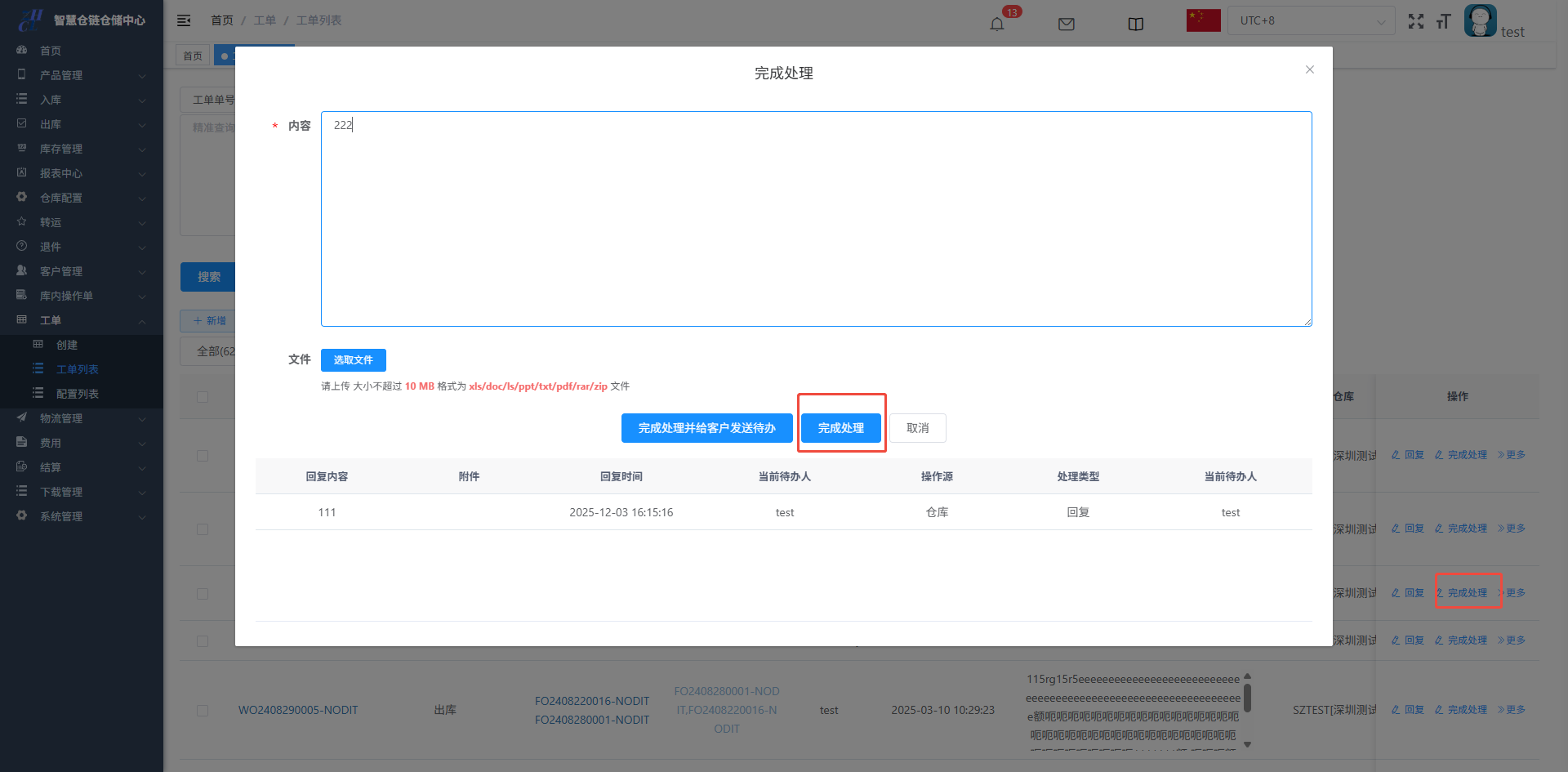Click the China flag language icon
This screenshot has height=772, width=1568.
1203,20
